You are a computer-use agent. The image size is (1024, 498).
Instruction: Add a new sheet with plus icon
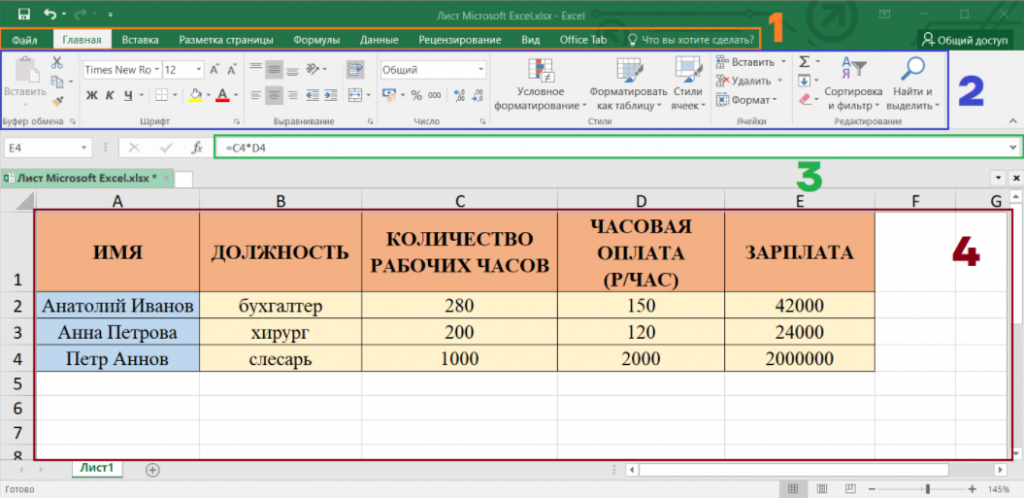[153, 468]
